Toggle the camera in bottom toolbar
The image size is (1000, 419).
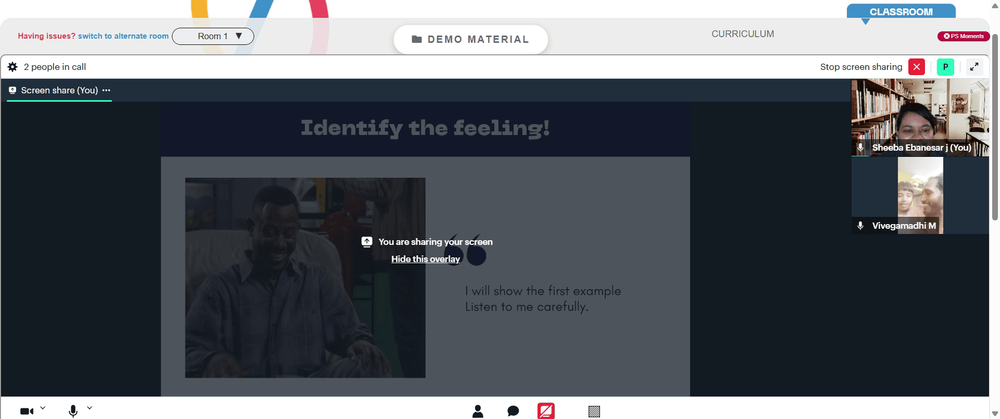[27, 411]
